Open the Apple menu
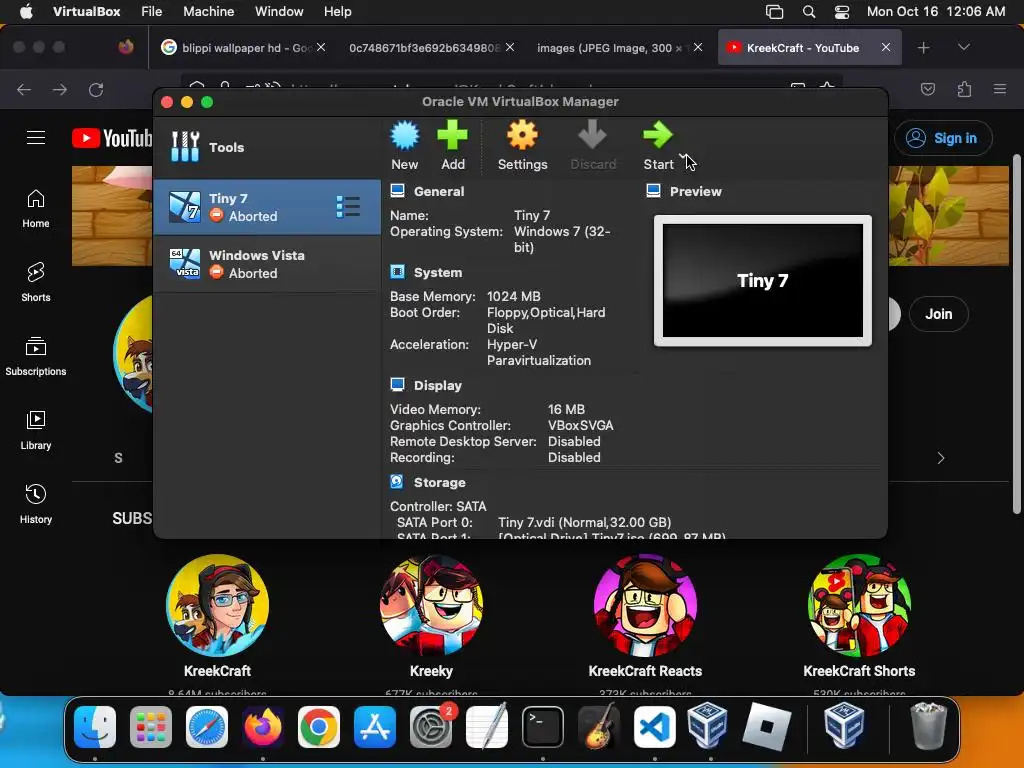This screenshot has height=768, width=1024. coord(26,12)
